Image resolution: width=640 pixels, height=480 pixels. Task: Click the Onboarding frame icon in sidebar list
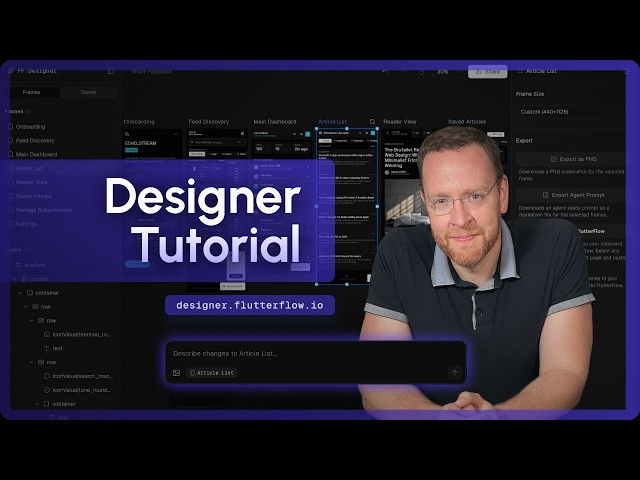click(11, 127)
